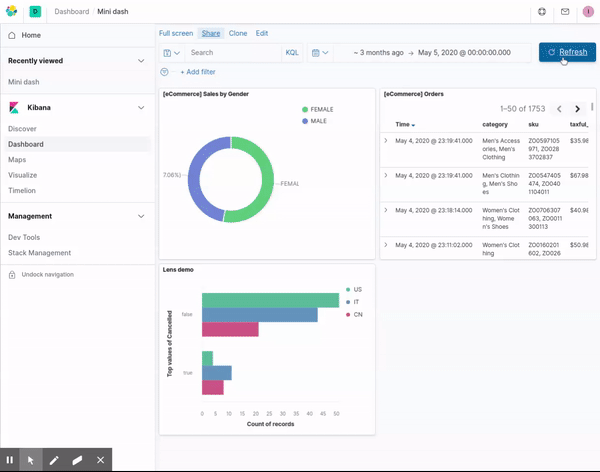Image resolution: width=600 pixels, height=472 pixels.
Task: Open Visualize in the sidebar
Action: point(23,175)
